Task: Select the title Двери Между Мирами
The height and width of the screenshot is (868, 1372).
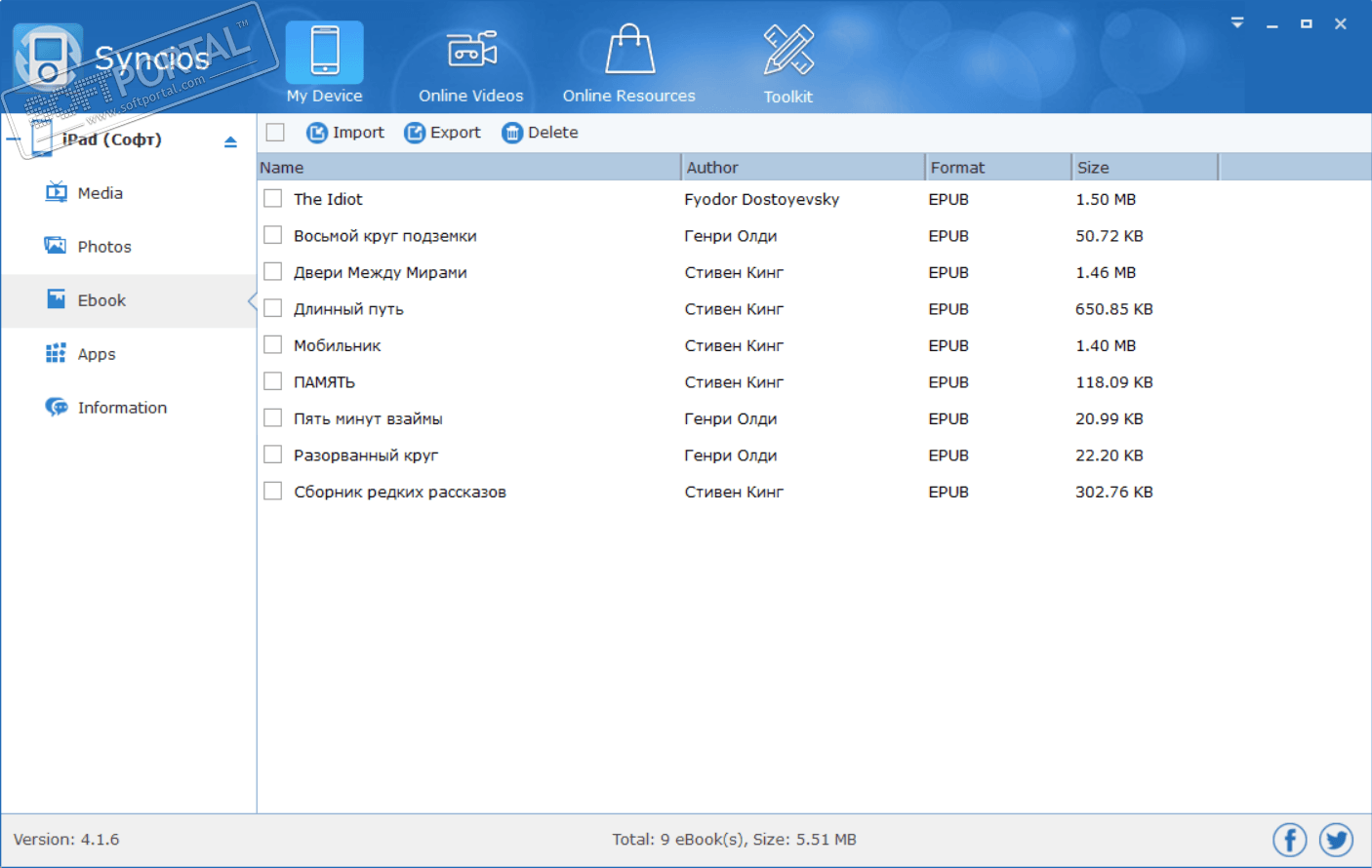Action: [x=381, y=273]
